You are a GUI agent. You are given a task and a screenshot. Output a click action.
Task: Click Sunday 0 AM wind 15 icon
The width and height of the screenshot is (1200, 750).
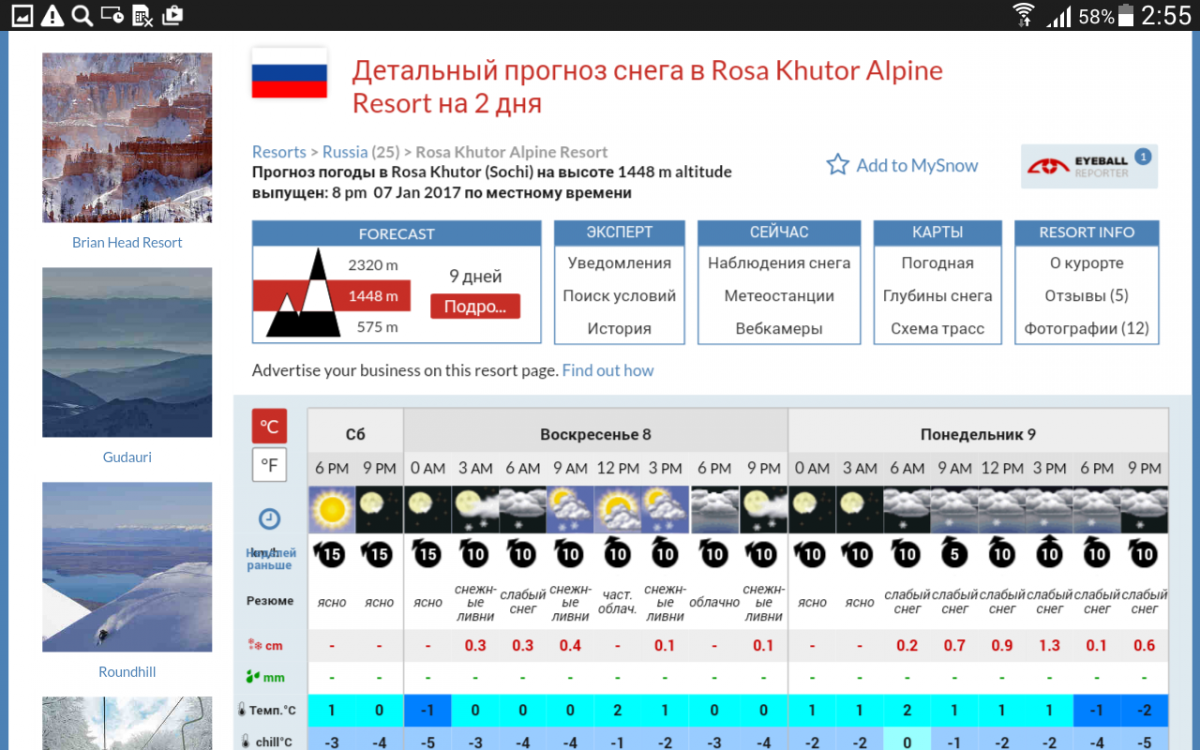tap(427, 552)
